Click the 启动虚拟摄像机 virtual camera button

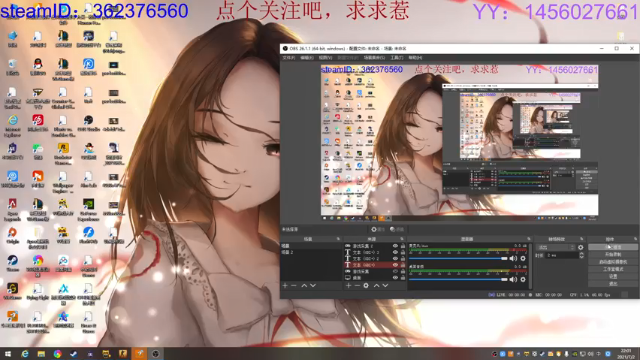613,262
